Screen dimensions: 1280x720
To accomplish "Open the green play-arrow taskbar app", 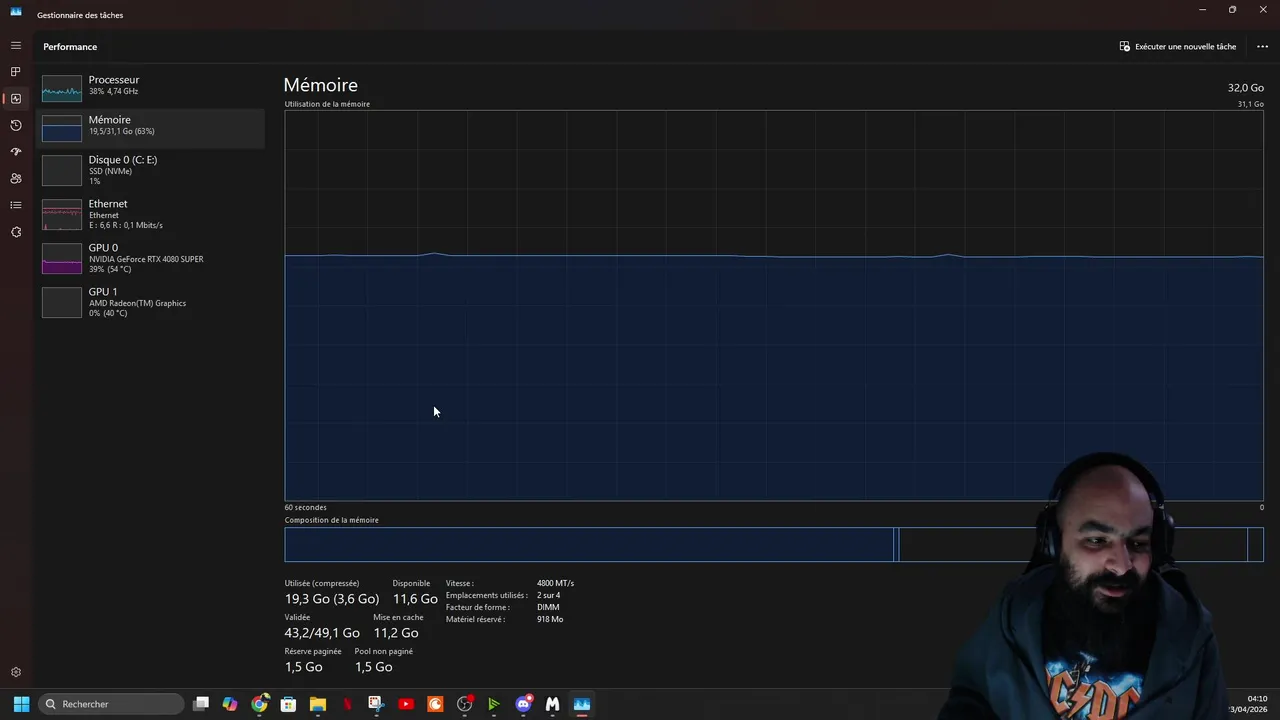I will (x=494, y=704).
